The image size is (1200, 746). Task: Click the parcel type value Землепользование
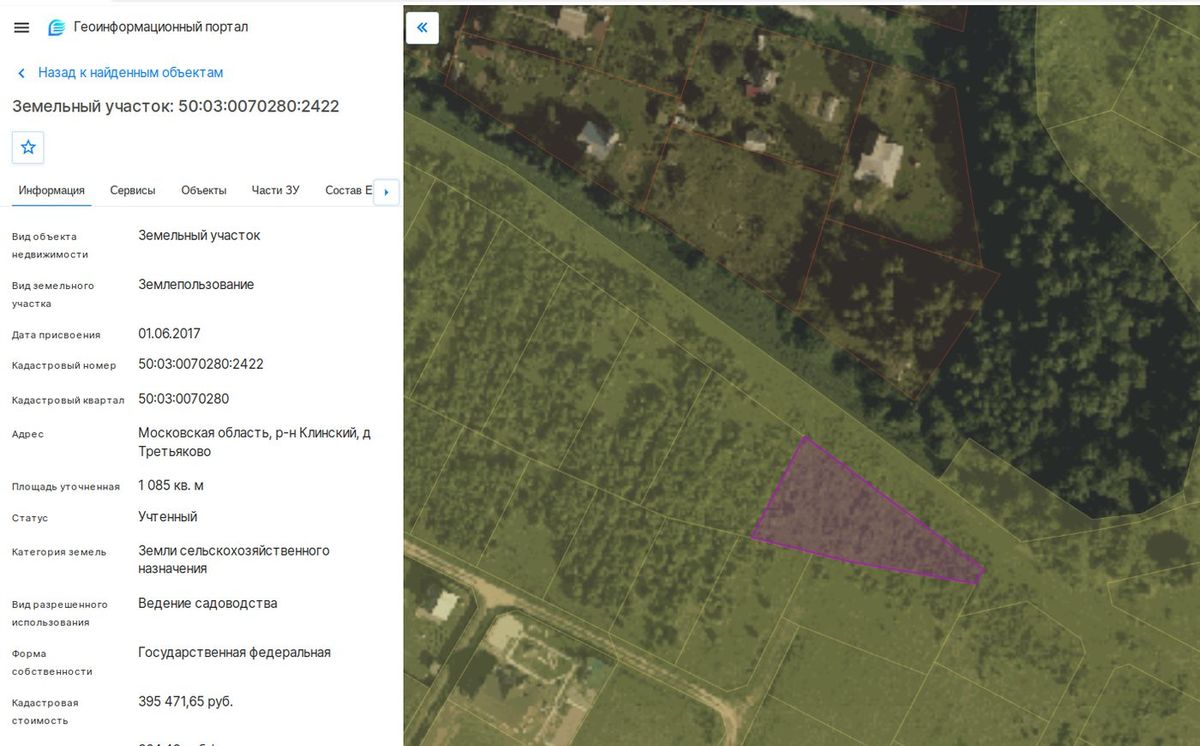point(196,285)
